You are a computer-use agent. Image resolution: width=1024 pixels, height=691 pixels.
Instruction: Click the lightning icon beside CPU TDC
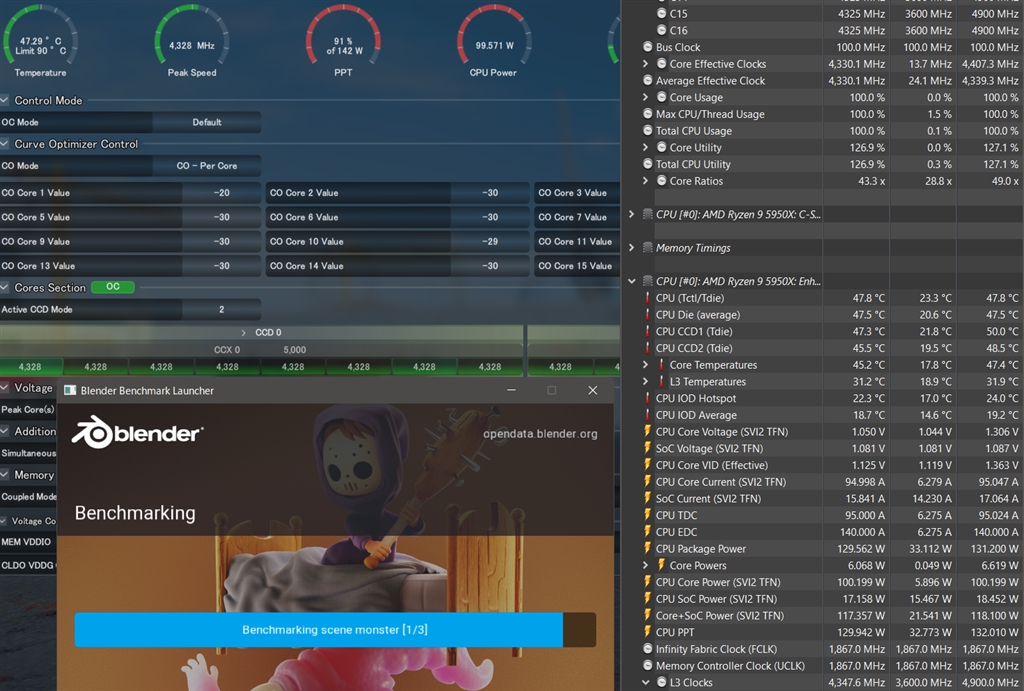click(647, 515)
